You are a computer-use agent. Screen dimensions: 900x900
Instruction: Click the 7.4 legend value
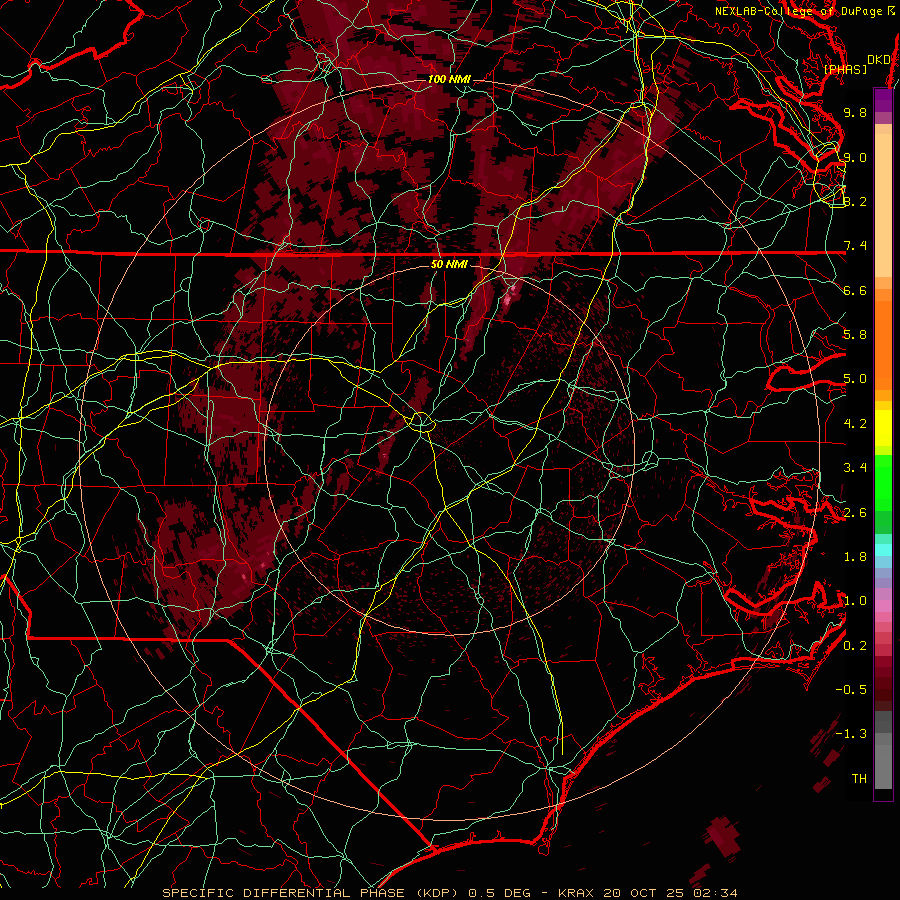coord(855,246)
